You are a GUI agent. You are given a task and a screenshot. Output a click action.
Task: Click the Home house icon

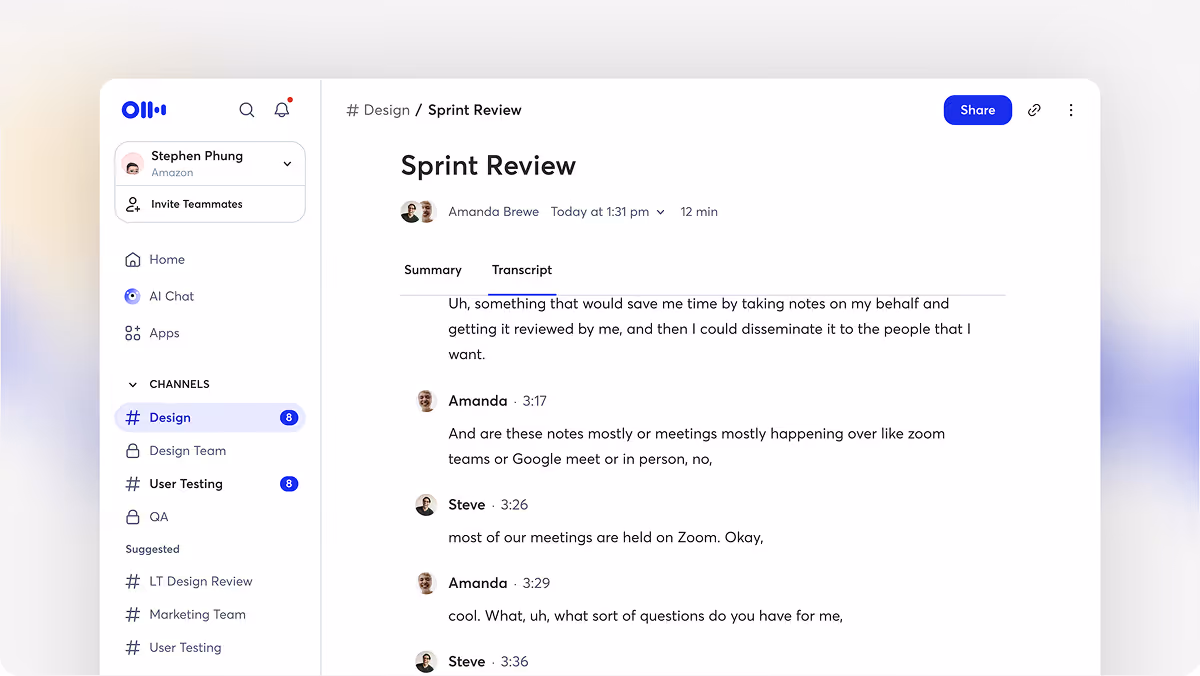coord(133,260)
